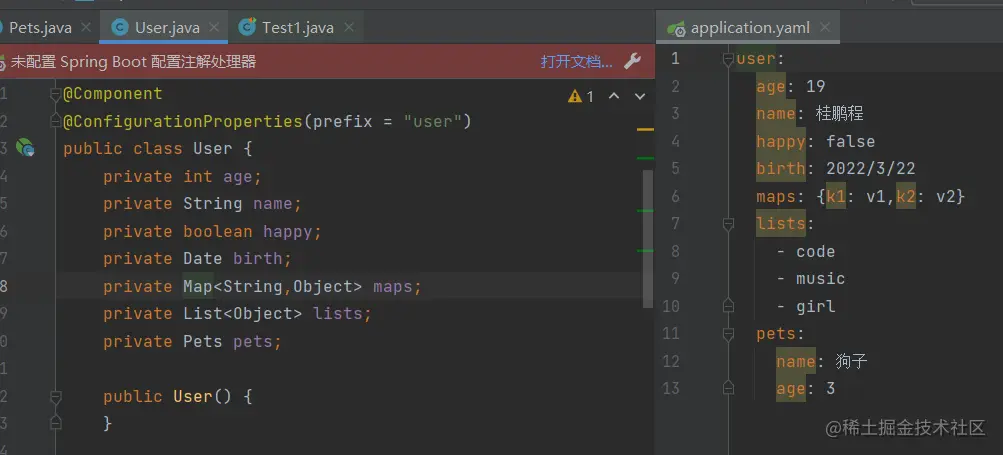Go to the previous highlighted problem arrow
The height and width of the screenshot is (455, 1003).
pos(613,97)
